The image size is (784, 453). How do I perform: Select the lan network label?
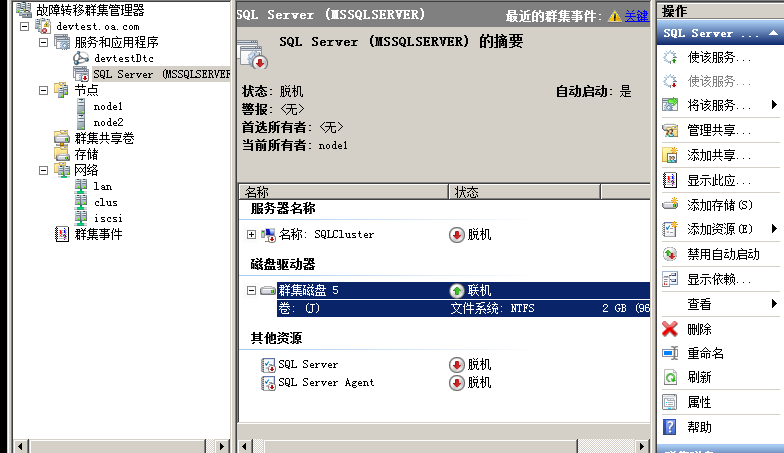[x=102, y=186]
